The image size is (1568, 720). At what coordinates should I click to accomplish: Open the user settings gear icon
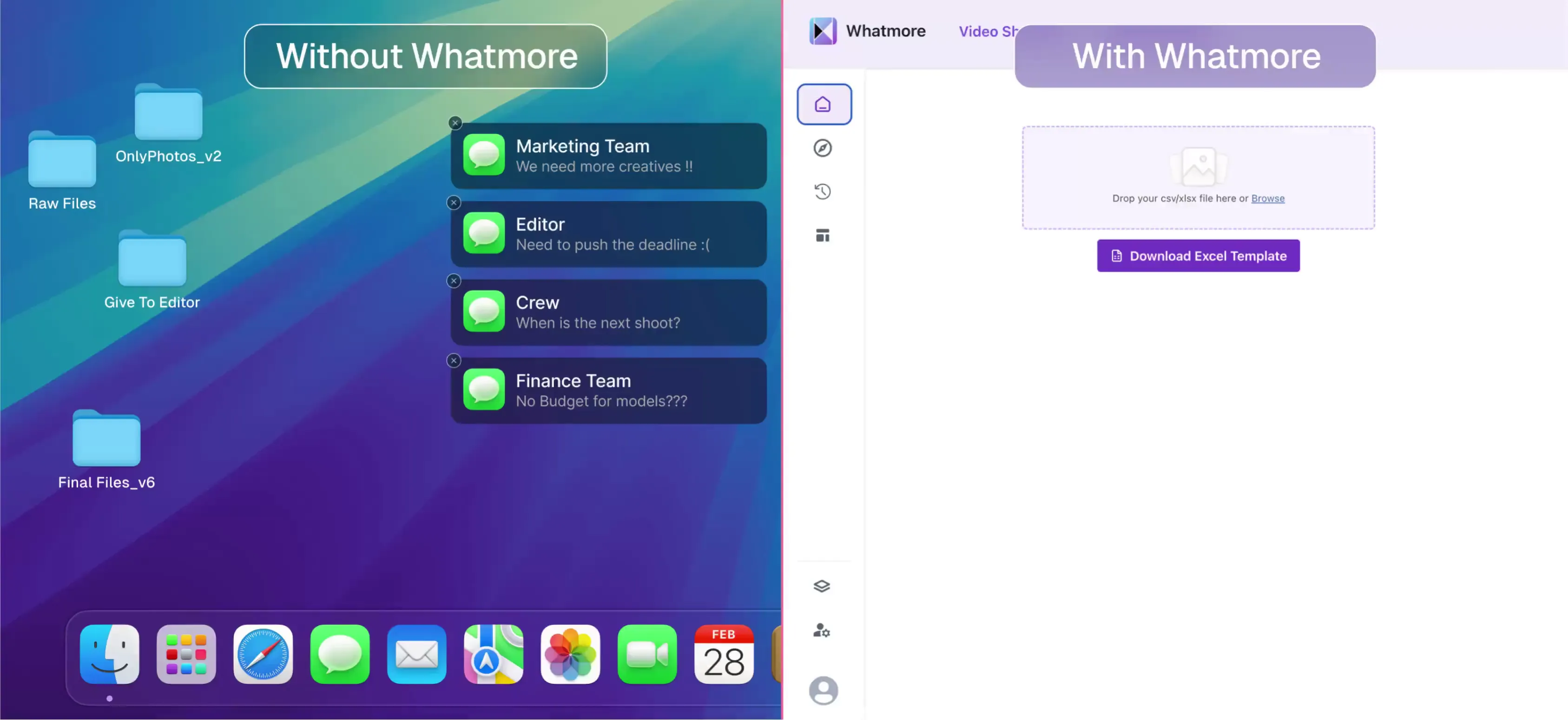(x=822, y=630)
